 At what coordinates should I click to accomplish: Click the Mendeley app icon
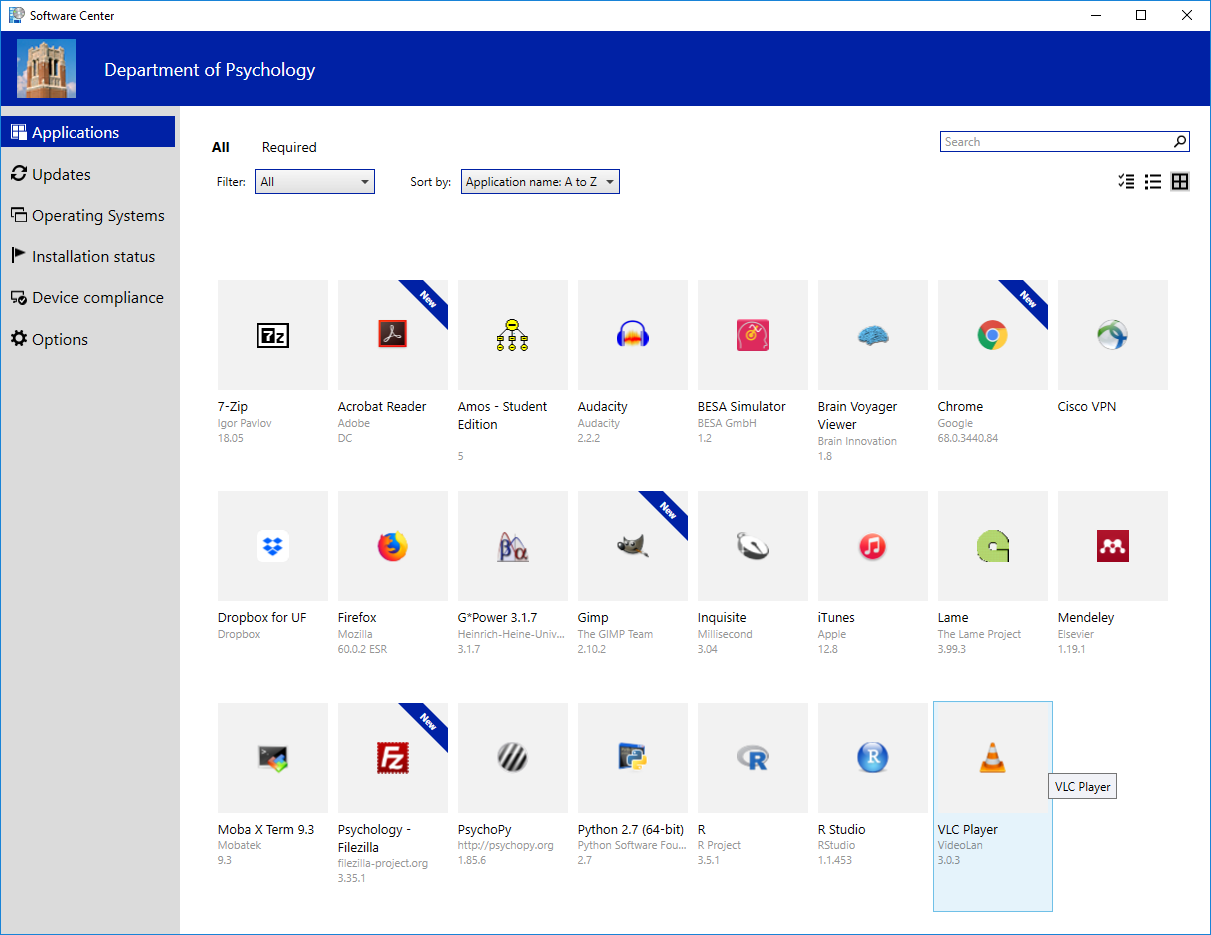[x=1112, y=546]
